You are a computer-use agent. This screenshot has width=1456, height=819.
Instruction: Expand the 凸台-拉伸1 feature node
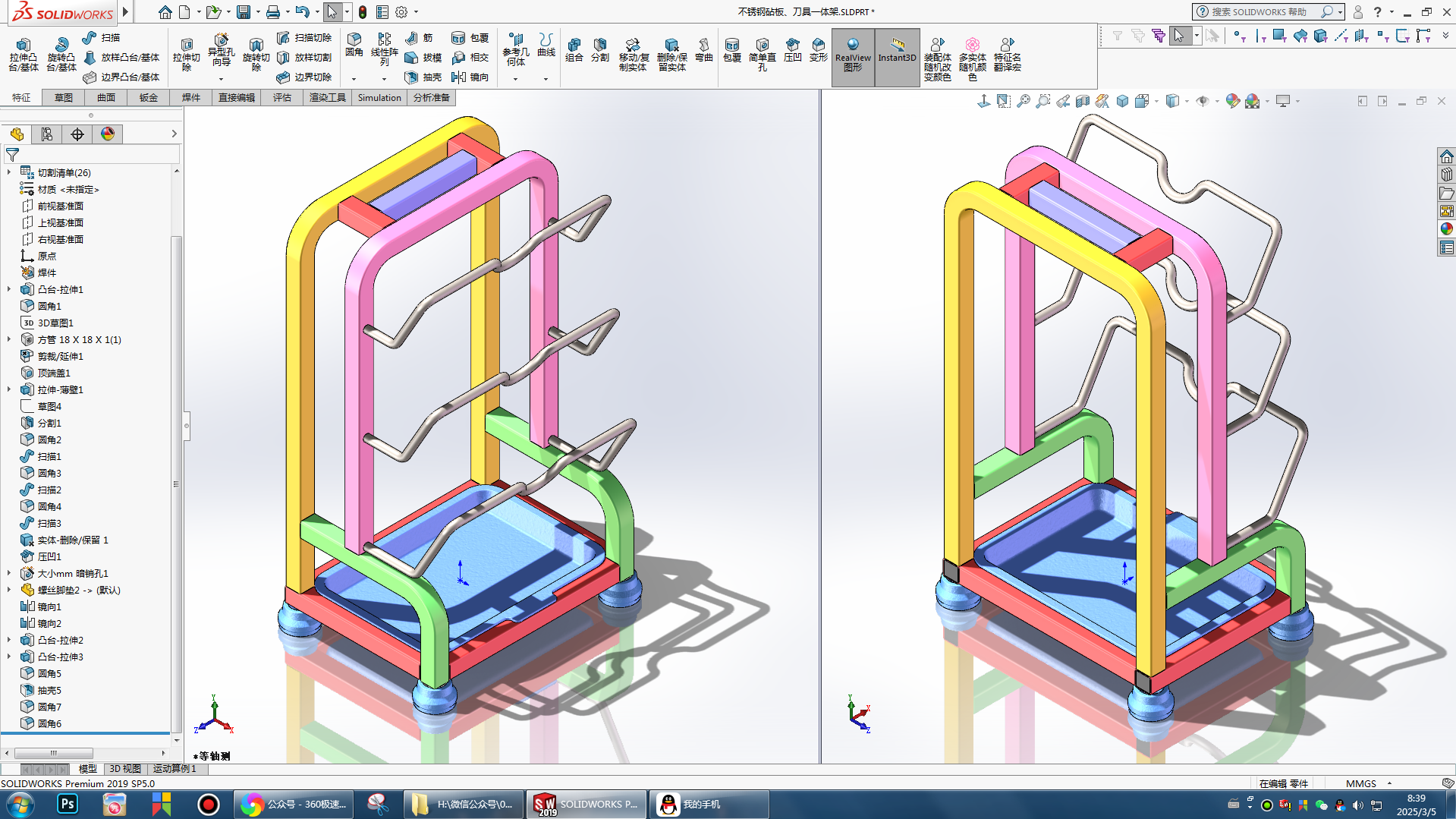coord(9,290)
